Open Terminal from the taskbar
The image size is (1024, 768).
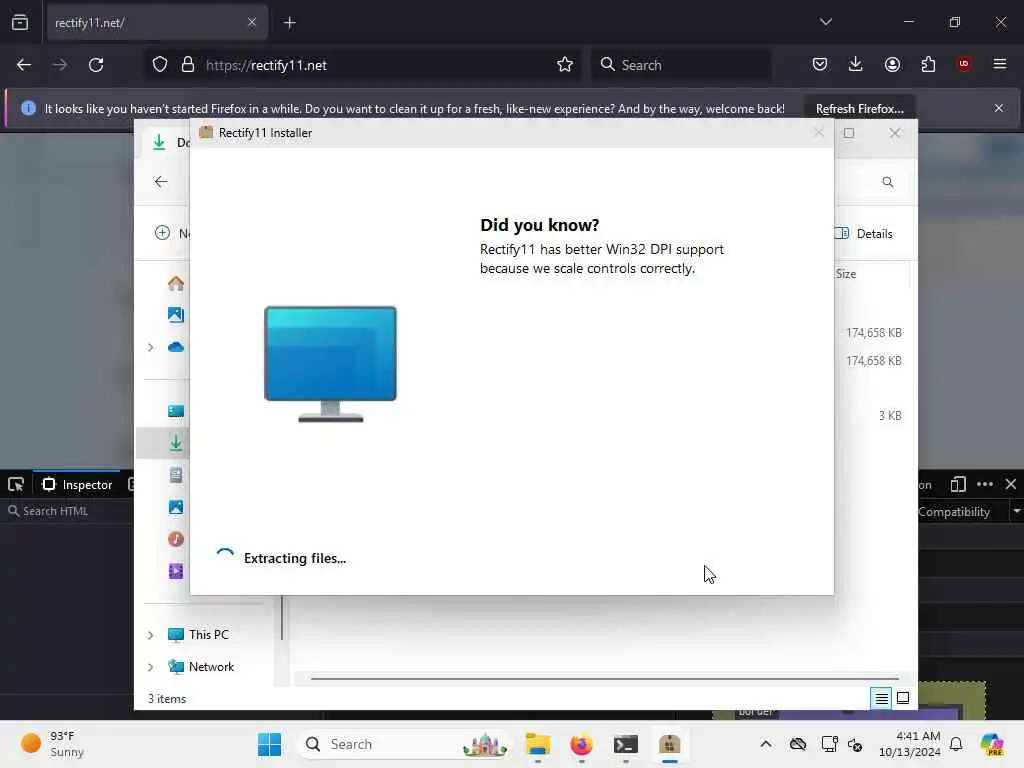click(x=626, y=744)
